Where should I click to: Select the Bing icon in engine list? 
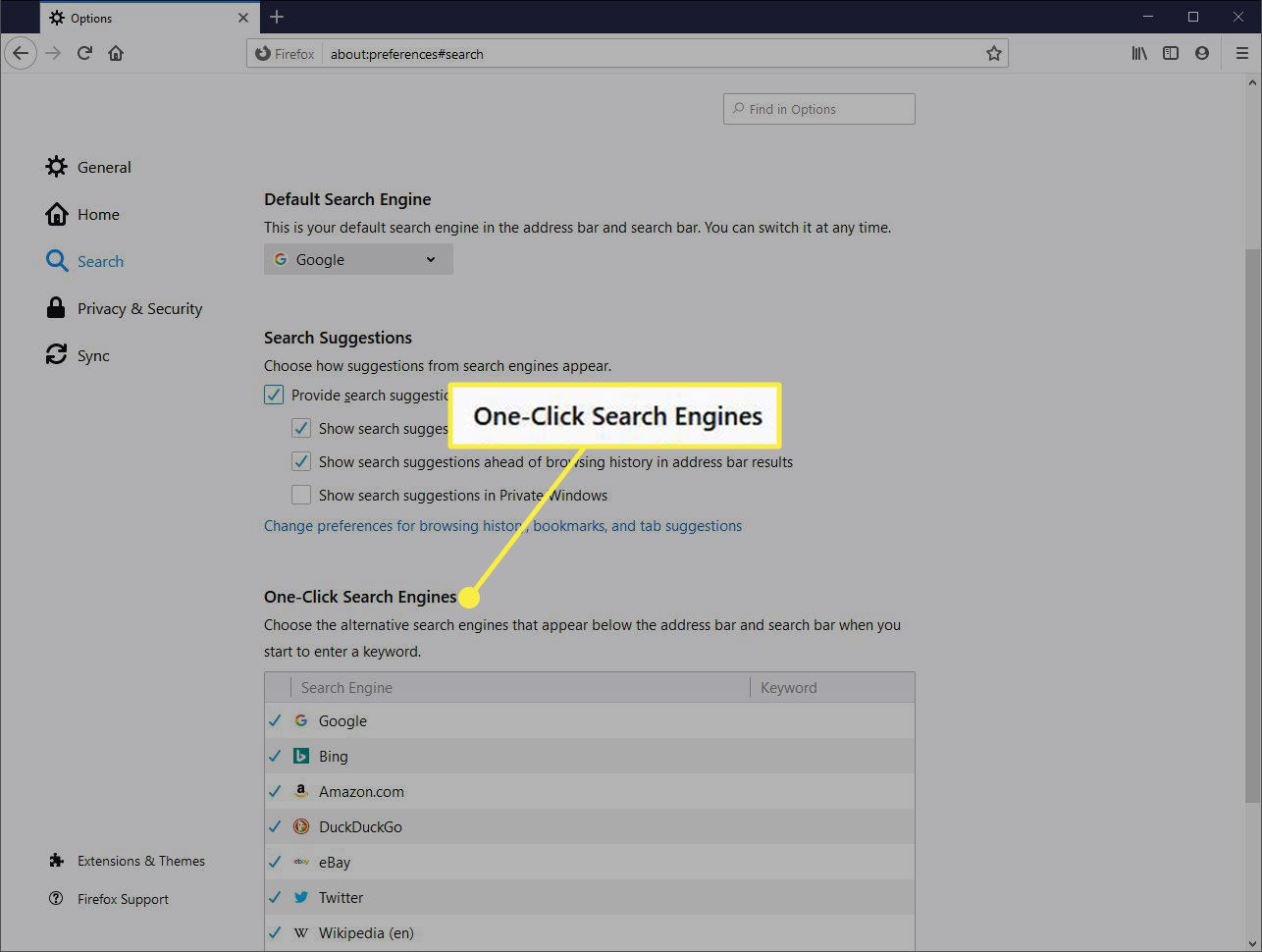click(301, 756)
